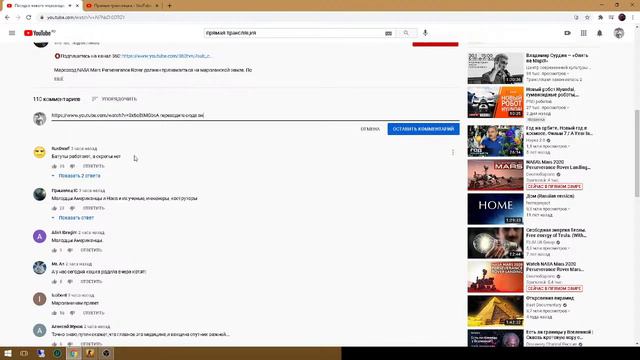Open 'NASA's Mars 2020 Perseverance Rover Landing' title
Screen dimensions: 640x360
coord(558,164)
